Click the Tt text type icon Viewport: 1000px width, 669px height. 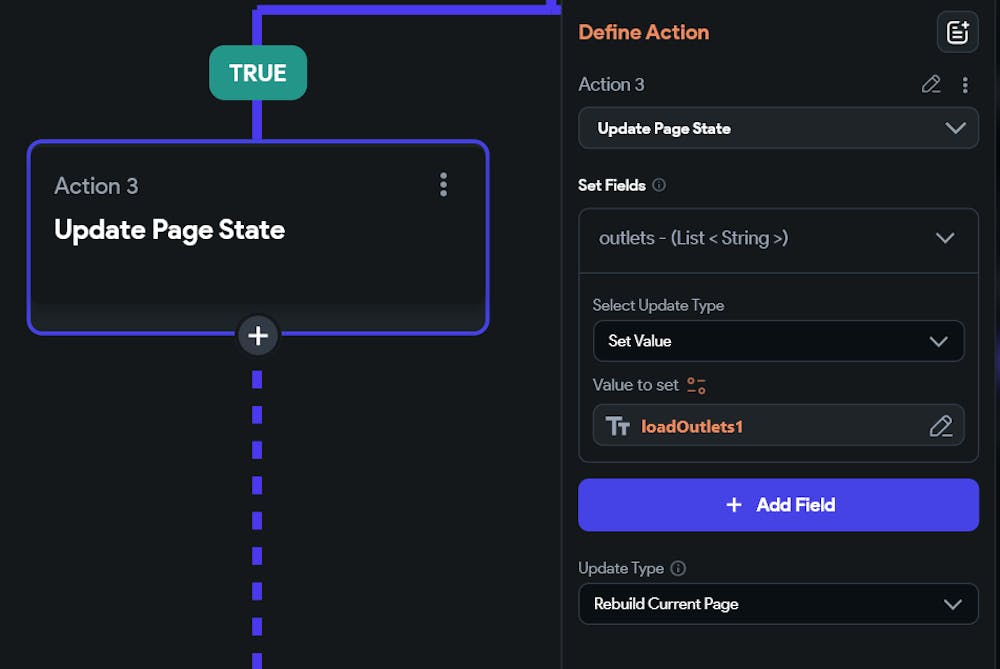coord(618,427)
